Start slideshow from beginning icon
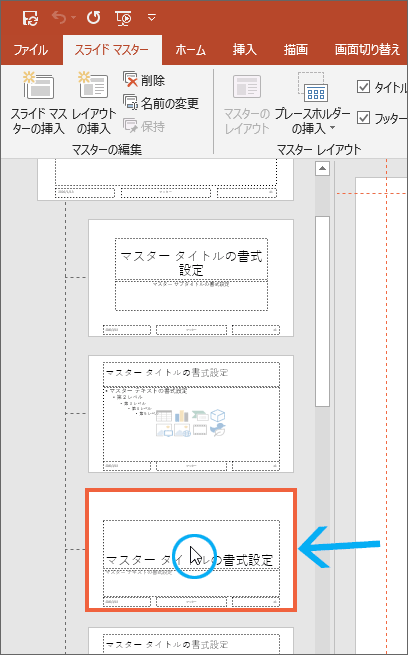This screenshot has height=655, width=408. 123,18
